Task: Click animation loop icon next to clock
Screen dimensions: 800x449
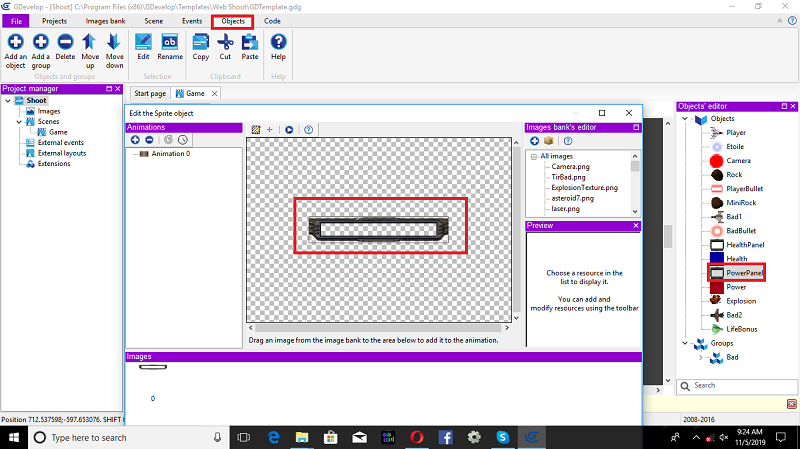Action: click(168, 140)
